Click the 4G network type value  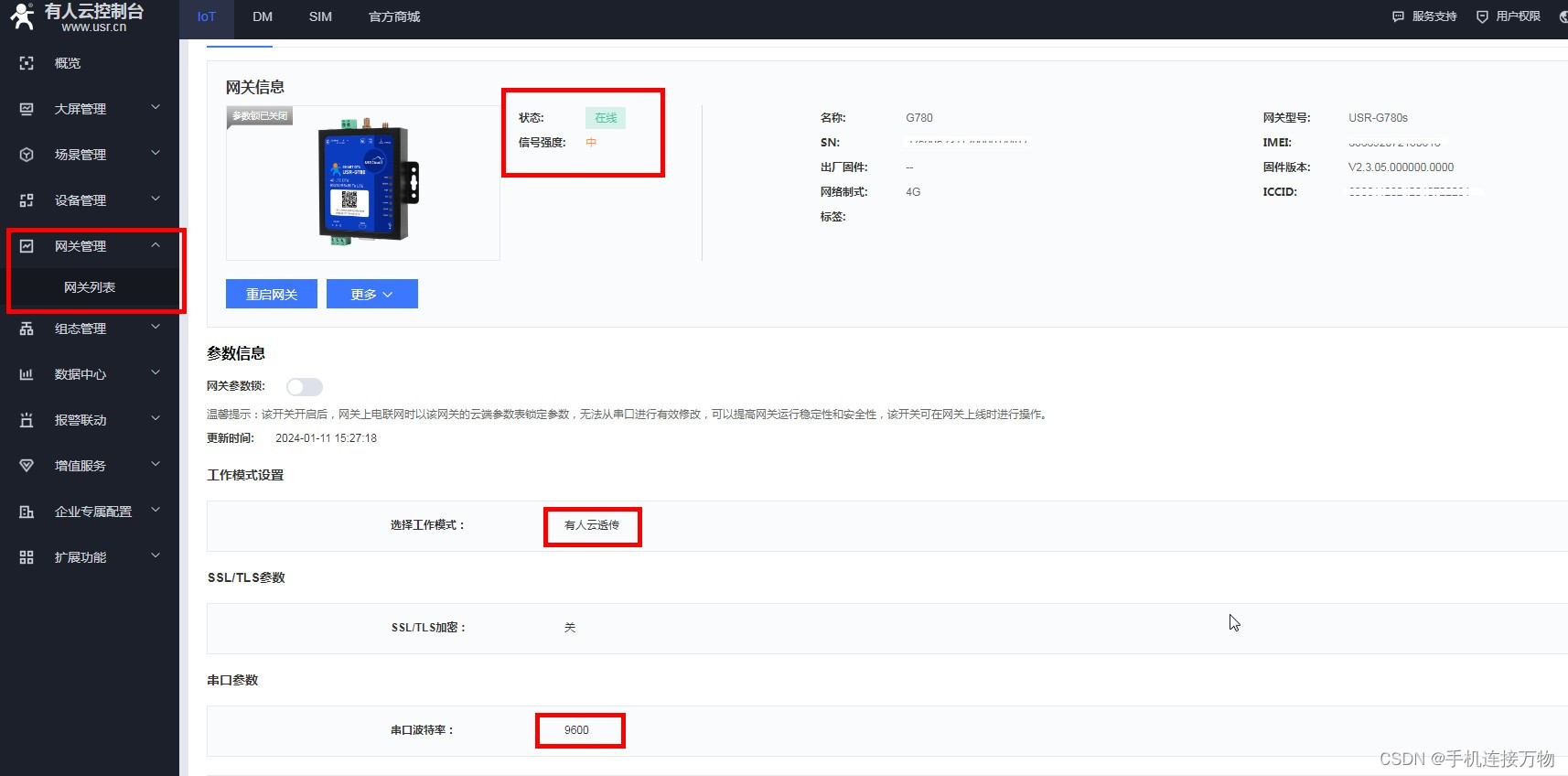tap(913, 192)
